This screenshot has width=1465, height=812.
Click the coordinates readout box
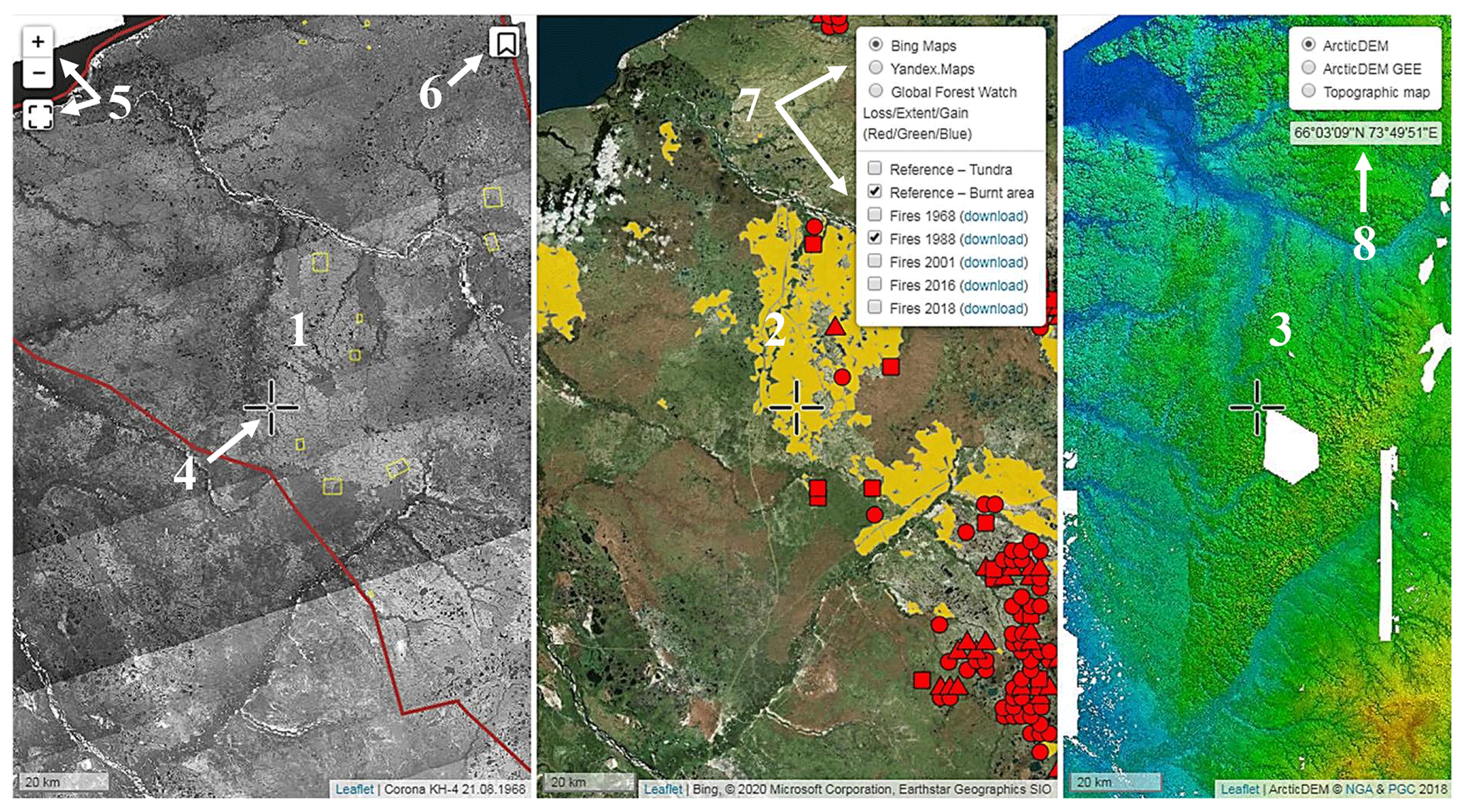[1365, 132]
